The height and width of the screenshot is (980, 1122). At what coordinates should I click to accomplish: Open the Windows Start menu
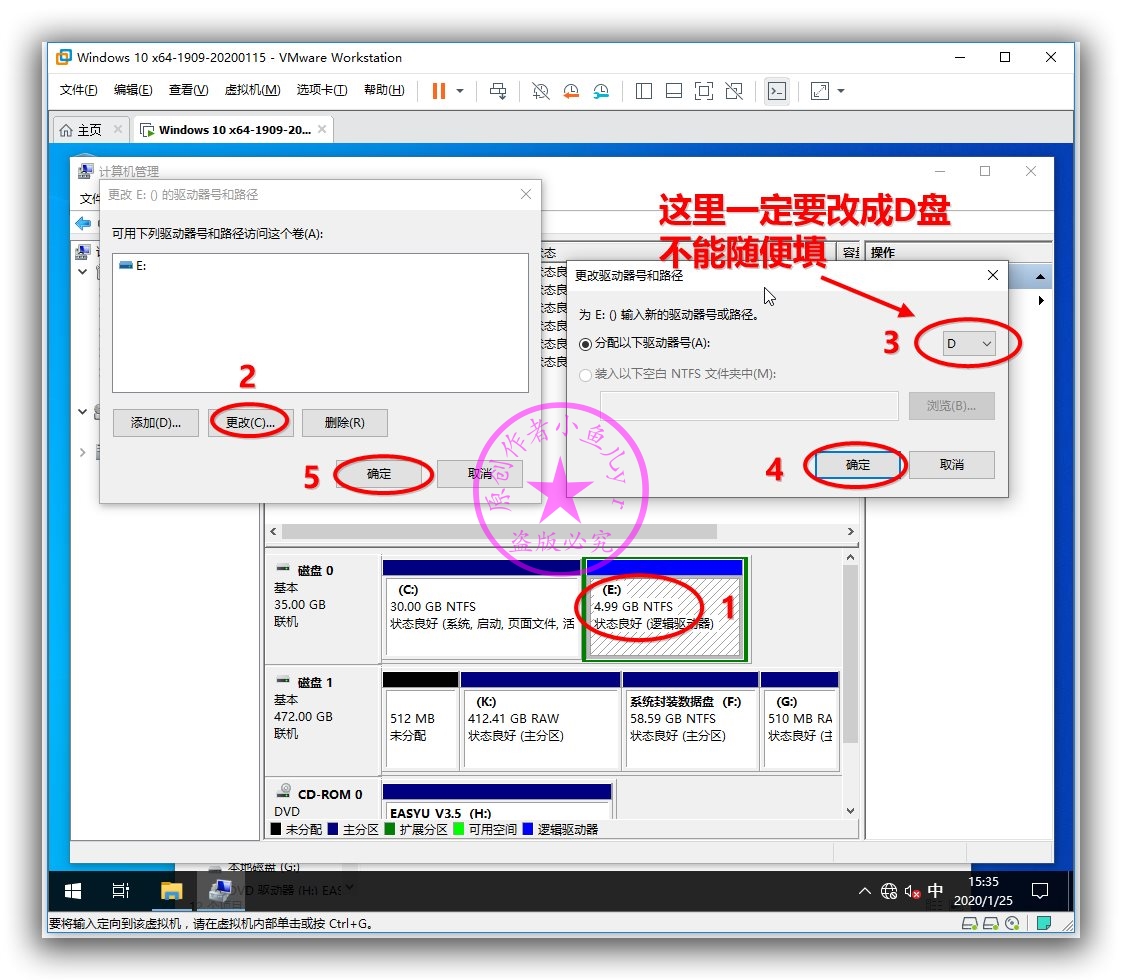coord(73,891)
